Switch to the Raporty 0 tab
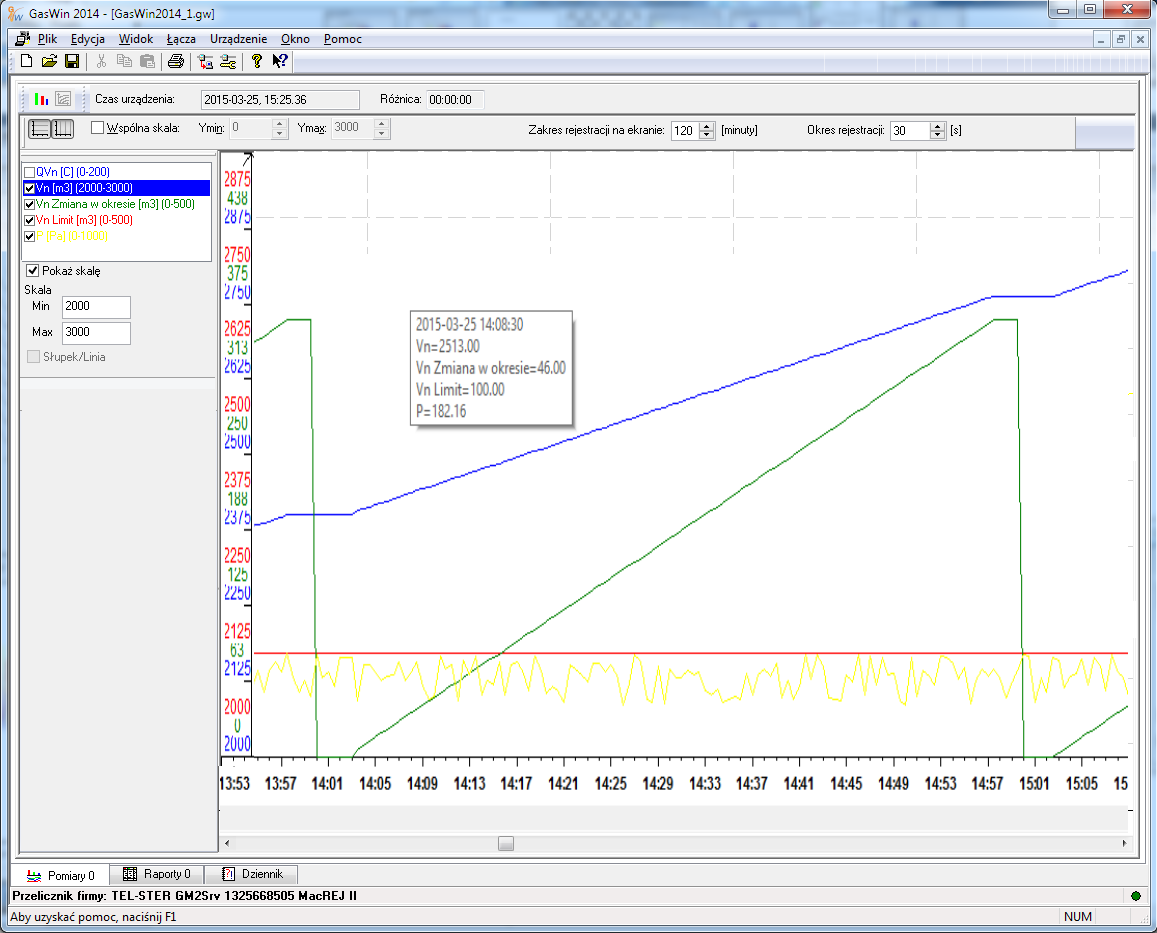The image size is (1157, 933). (x=156, y=875)
